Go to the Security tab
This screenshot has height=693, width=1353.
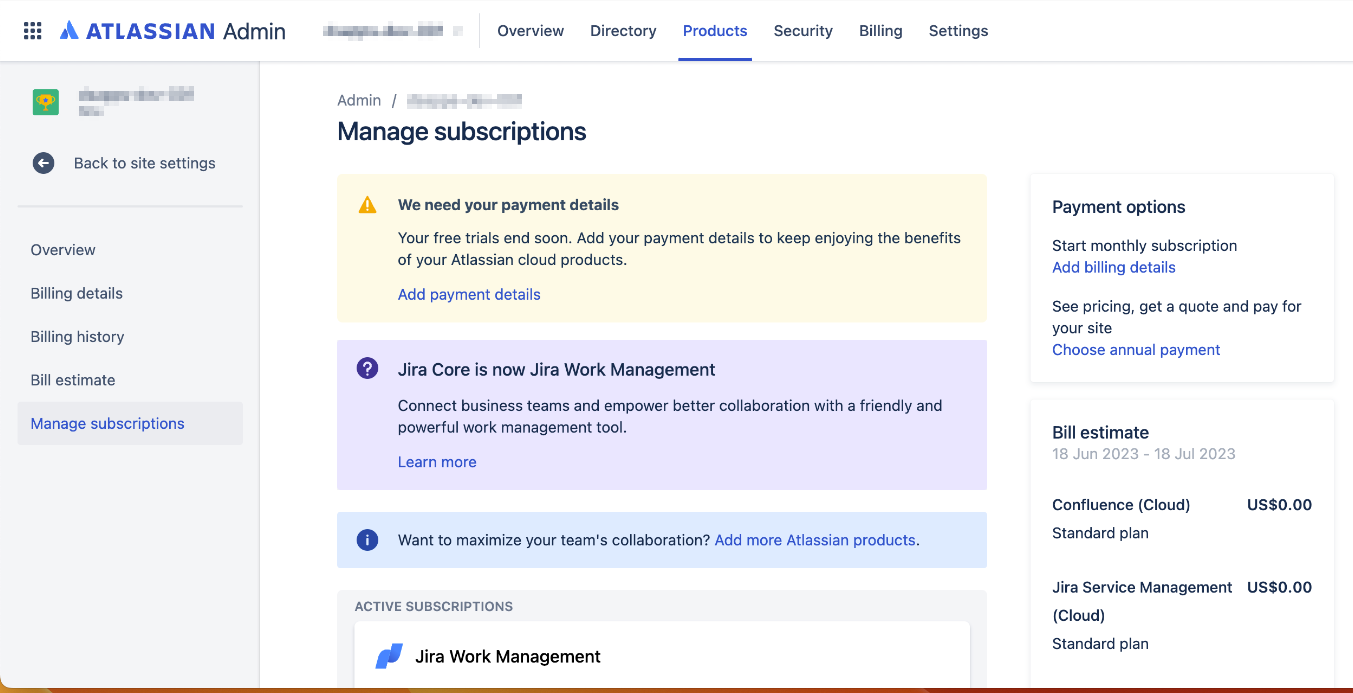pyautogui.click(x=803, y=31)
